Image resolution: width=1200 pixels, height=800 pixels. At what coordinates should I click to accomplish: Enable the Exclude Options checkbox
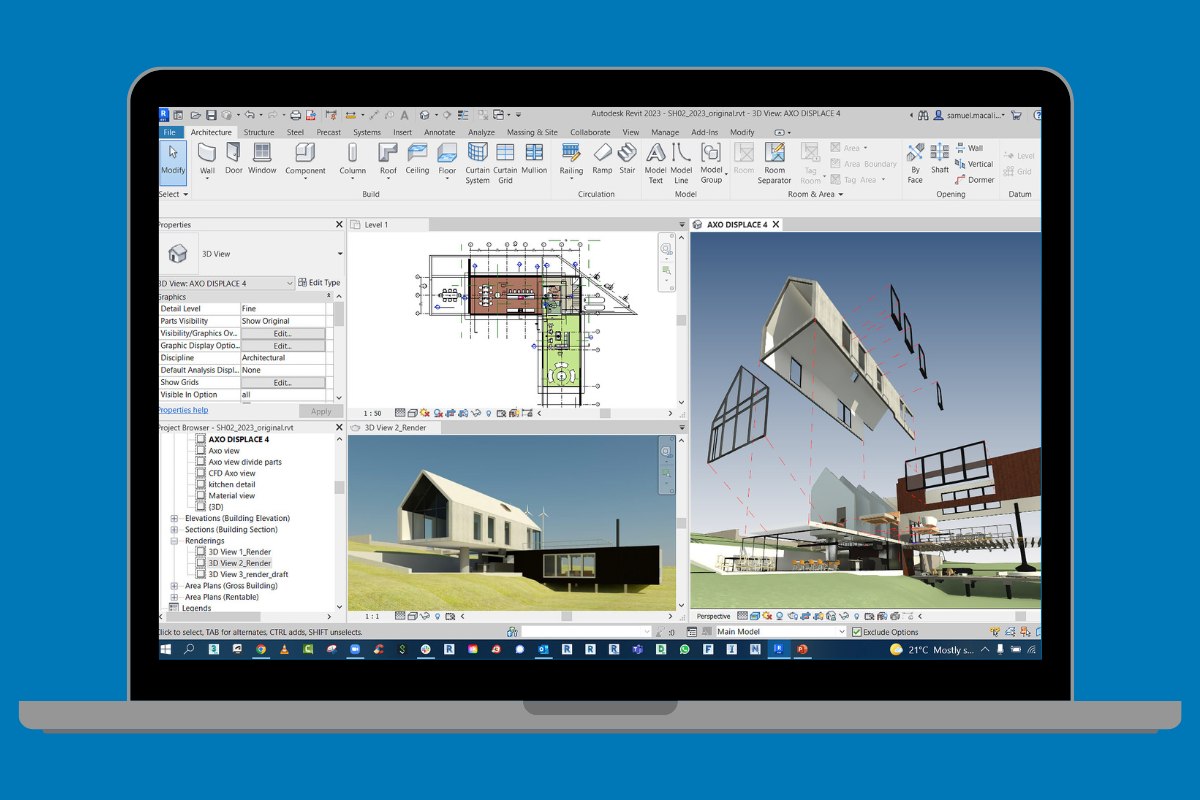click(x=857, y=631)
